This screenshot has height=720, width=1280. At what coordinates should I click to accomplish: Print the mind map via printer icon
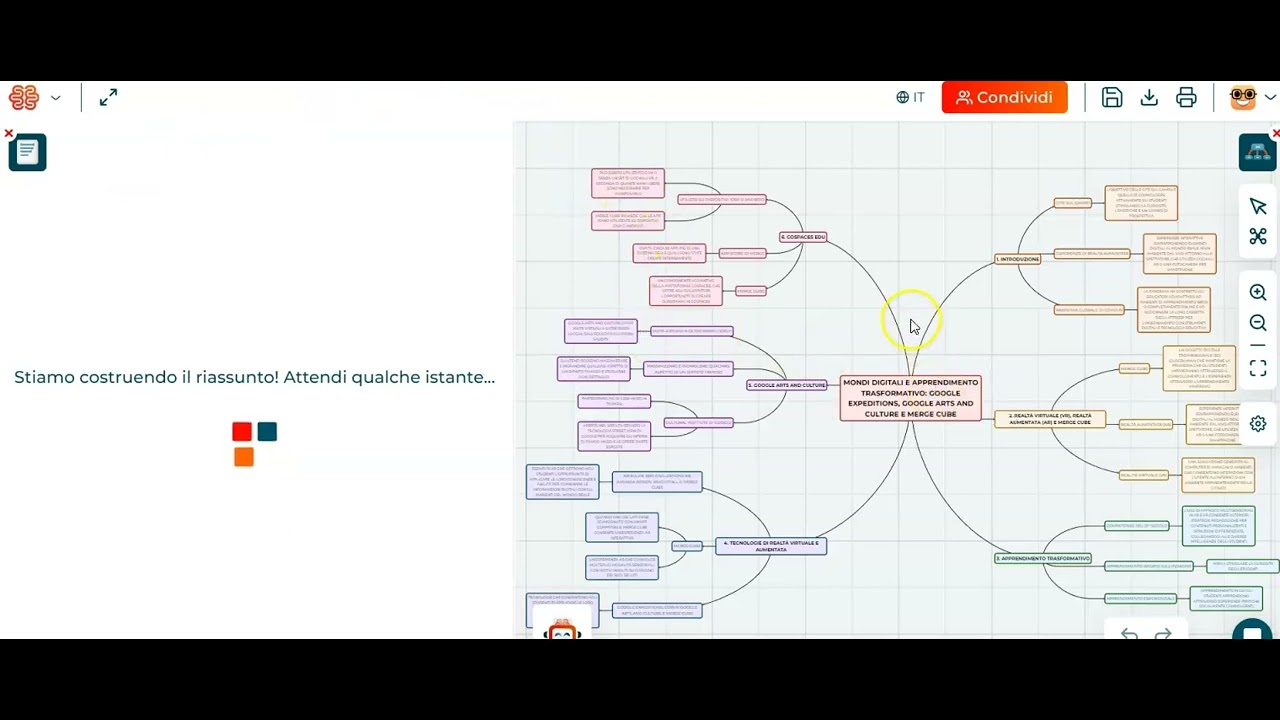1186,97
